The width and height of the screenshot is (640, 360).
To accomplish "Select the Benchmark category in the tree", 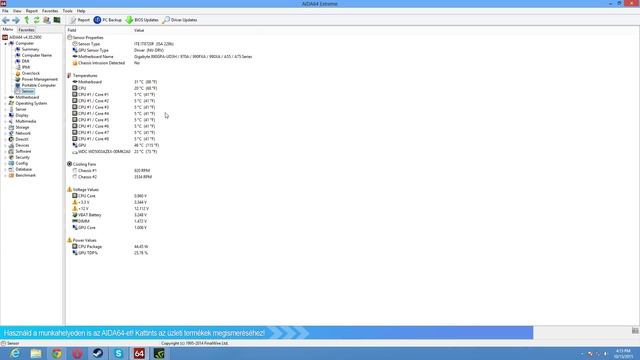I will coord(22,176).
